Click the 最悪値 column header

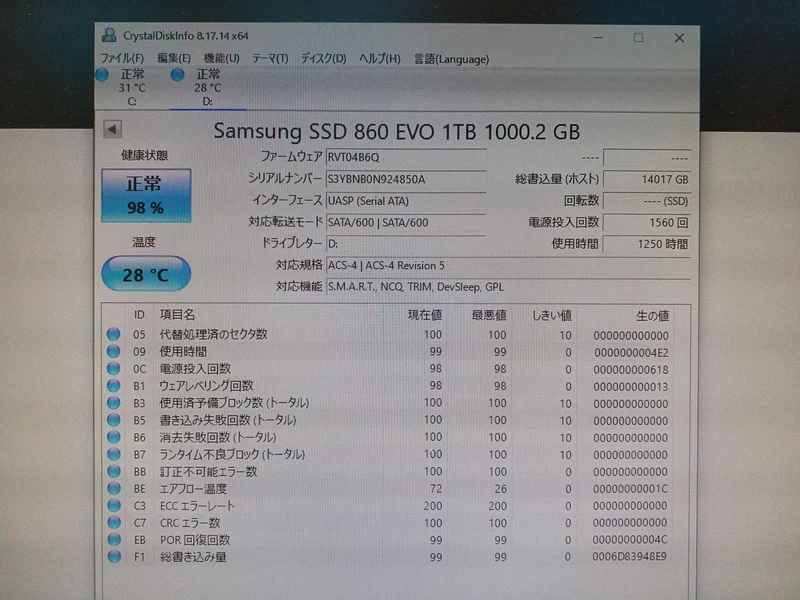[x=489, y=315]
